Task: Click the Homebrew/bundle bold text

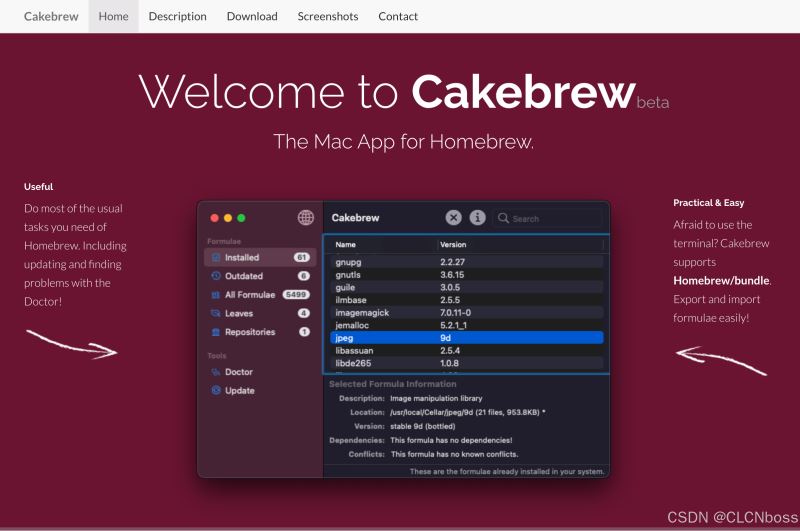Action: tap(721, 281)
